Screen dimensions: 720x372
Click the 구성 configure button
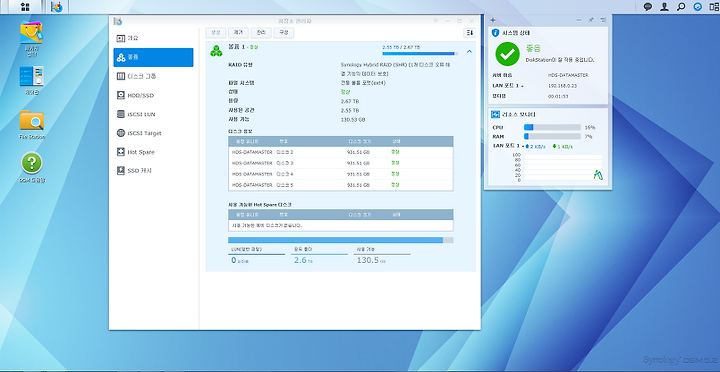(x=284, y=33)
